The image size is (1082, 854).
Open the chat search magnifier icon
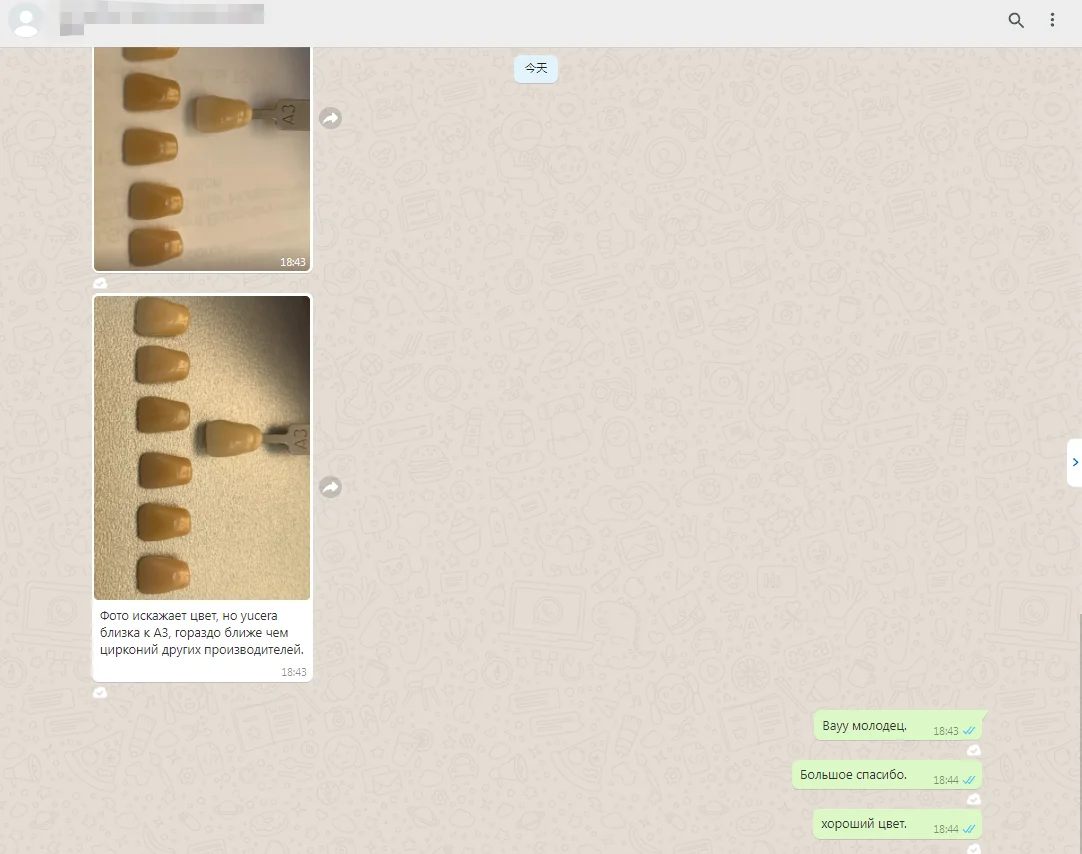click(1016, 20)
